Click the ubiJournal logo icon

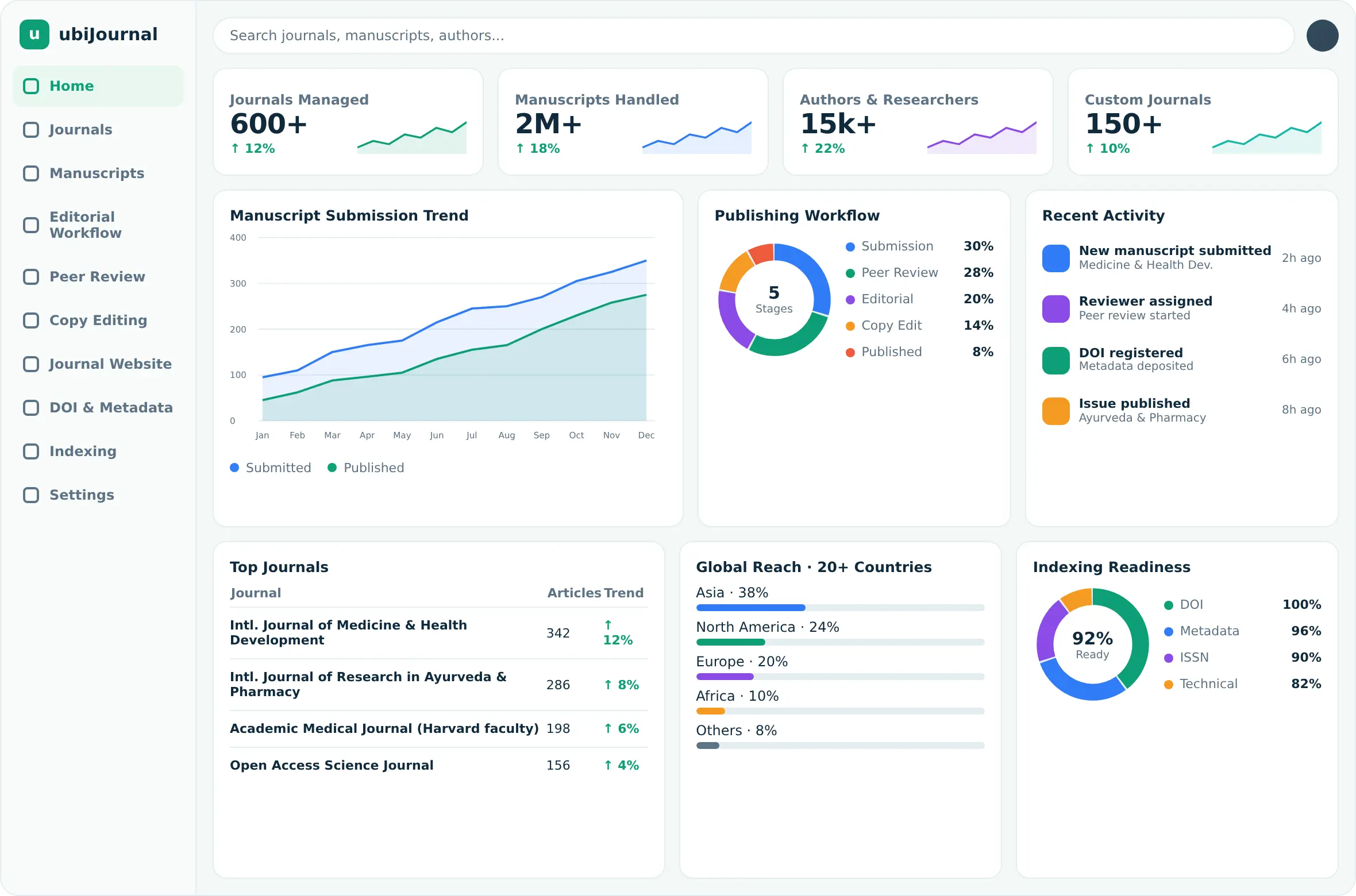34,34
